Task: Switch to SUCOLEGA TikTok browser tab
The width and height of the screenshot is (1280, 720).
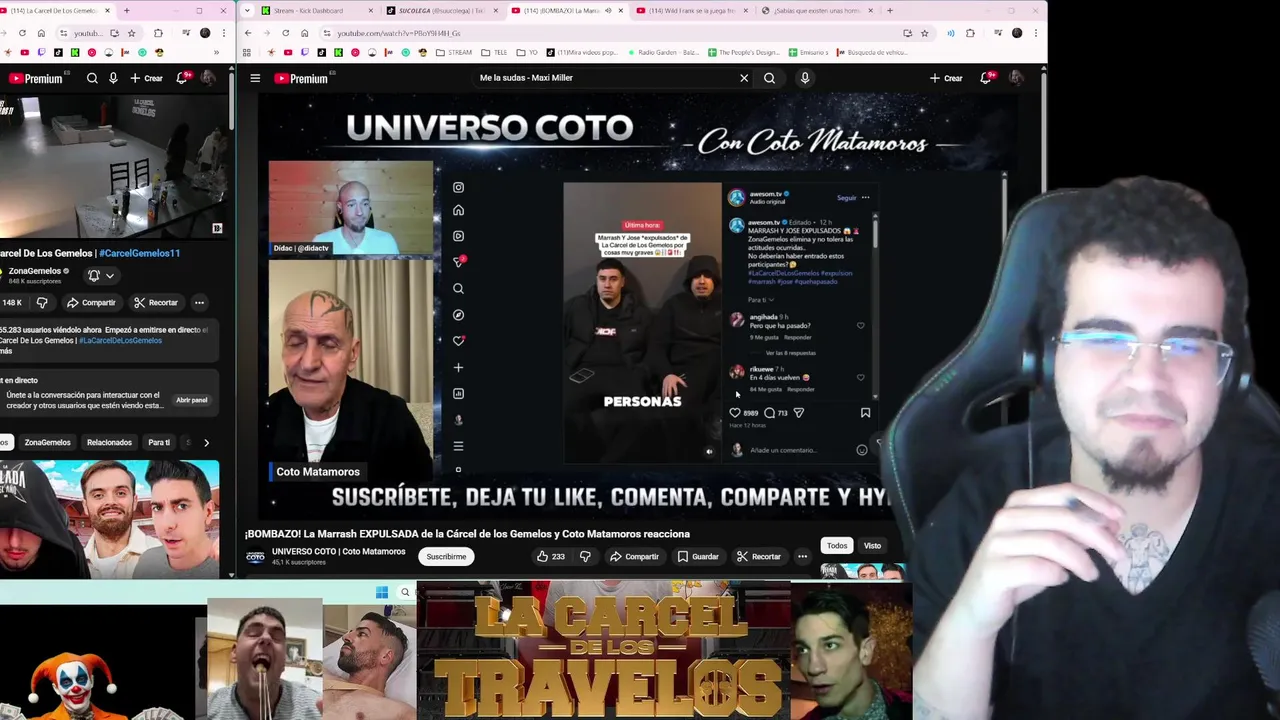Action: (441, 10)
